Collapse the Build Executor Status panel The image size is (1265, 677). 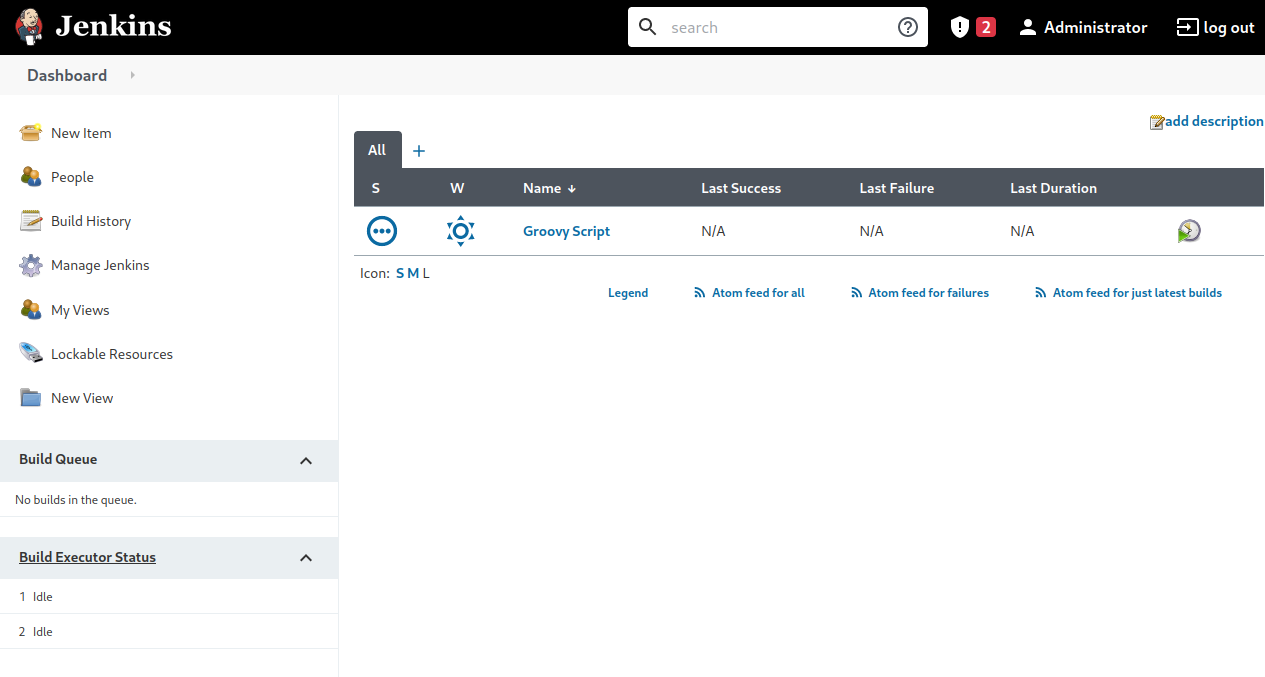[x=306, y=558]
